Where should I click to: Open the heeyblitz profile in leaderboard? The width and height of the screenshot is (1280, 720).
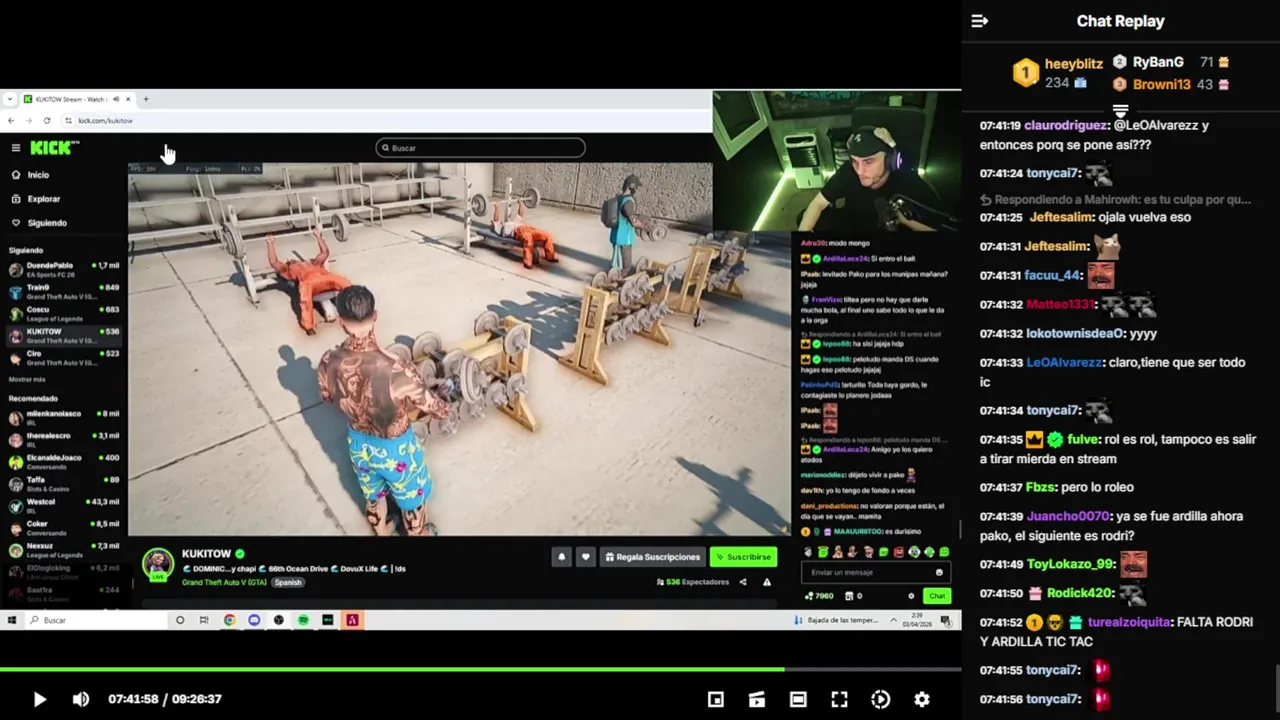coord(1073,64)
